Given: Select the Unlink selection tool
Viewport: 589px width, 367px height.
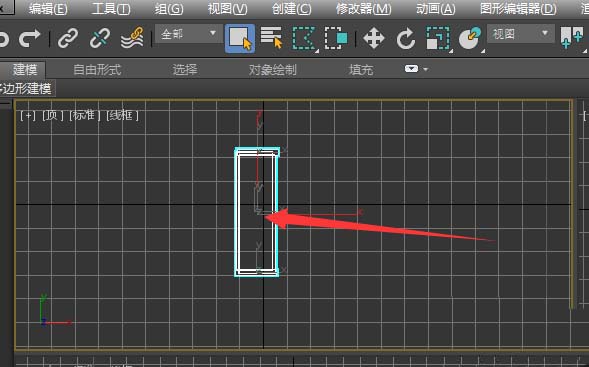Looking at the screenshot, I should 100,38.
